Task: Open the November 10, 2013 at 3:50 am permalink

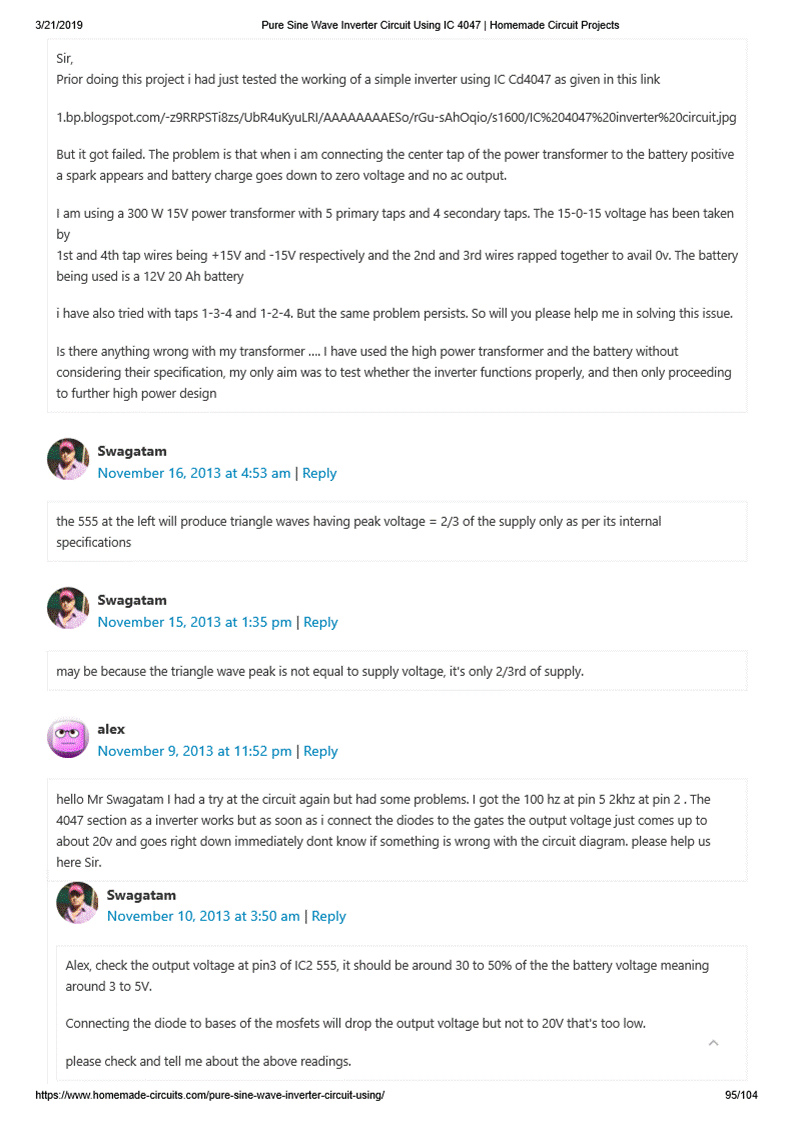Action: (x=203, y=916)
